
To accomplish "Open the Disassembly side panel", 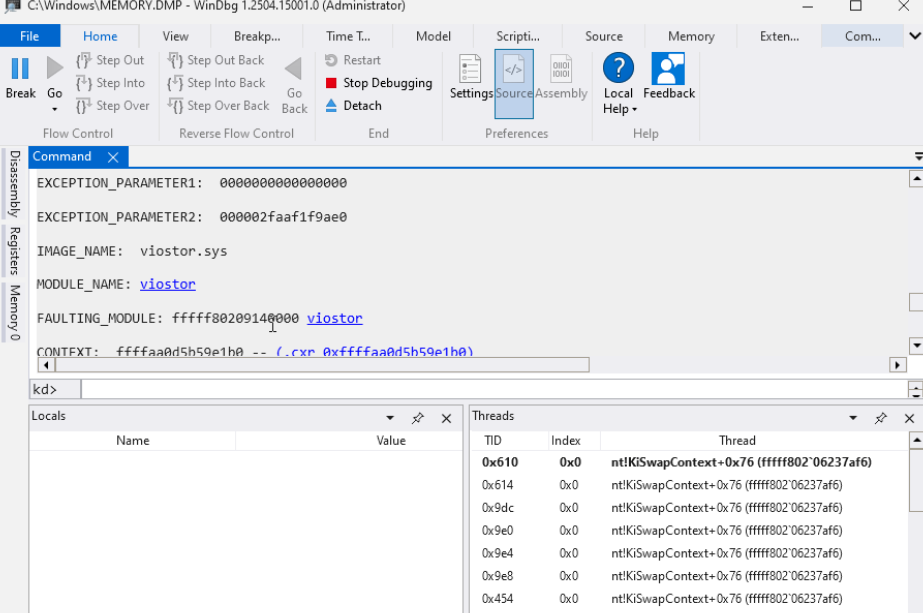I will 15,184.
